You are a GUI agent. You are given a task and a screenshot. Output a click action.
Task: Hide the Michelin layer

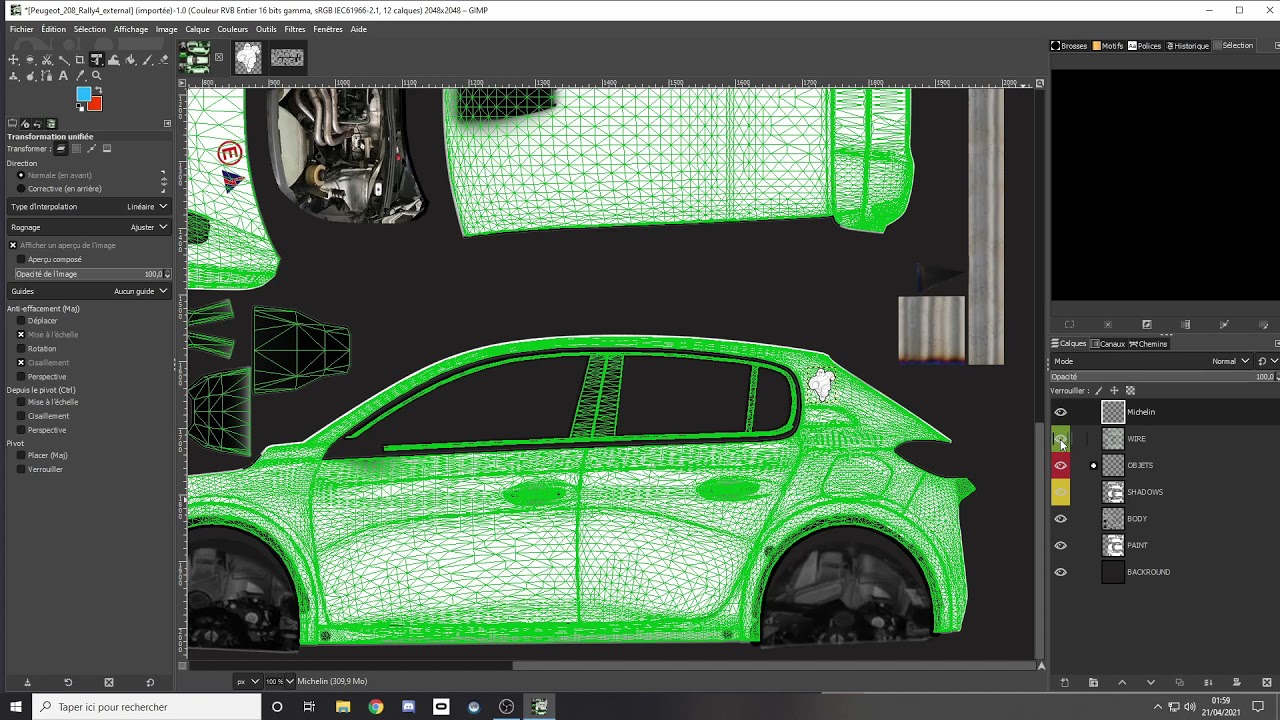pyautogui.click(x=1061, y=412)
